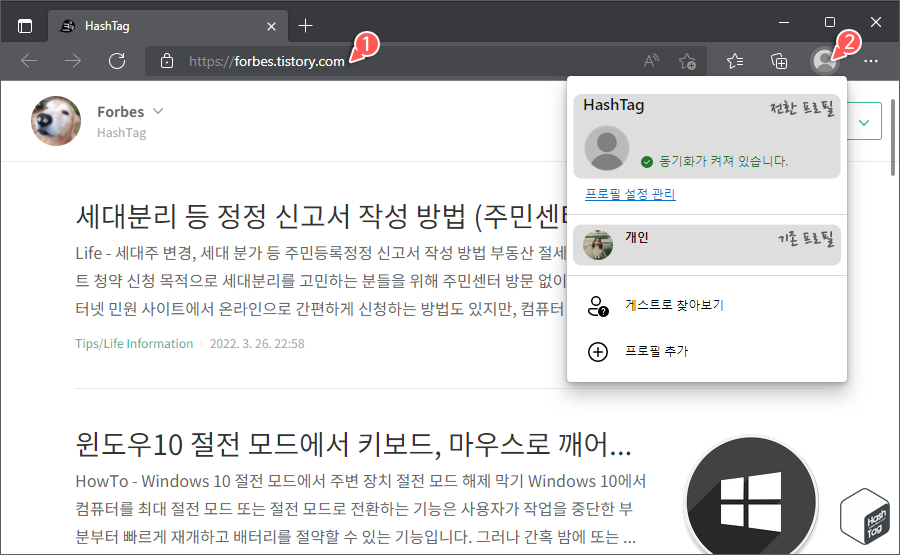Click the vertical page scrollbar
Screen dimensions: 900x555
tap(893, 138)
